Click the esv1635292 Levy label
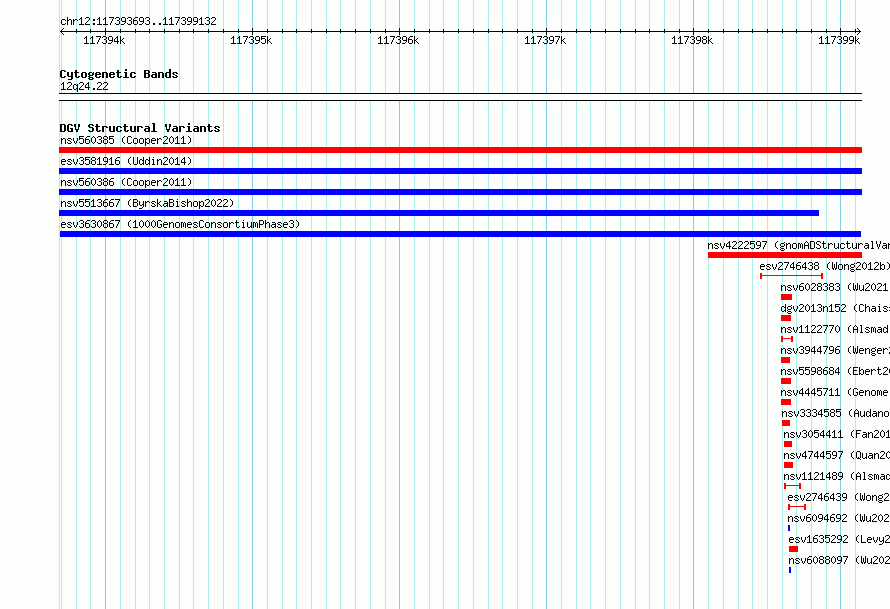 point(839,539)
